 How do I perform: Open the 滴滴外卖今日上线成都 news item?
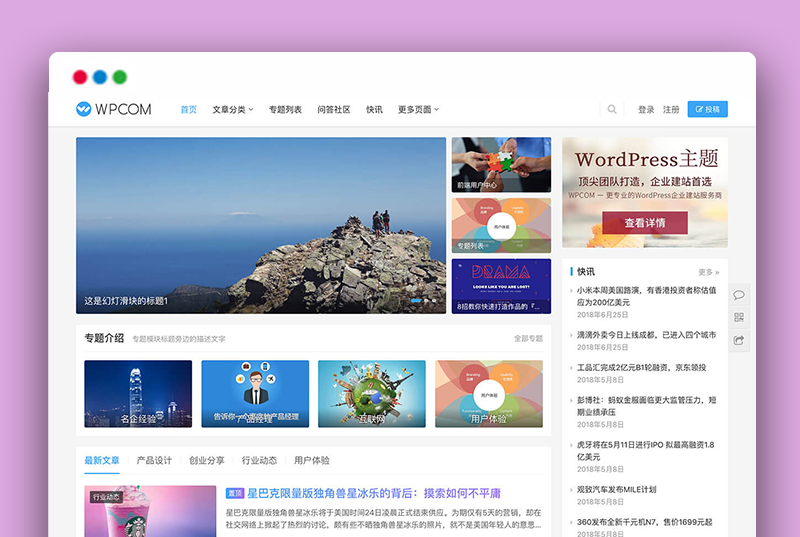coord(646,335)
